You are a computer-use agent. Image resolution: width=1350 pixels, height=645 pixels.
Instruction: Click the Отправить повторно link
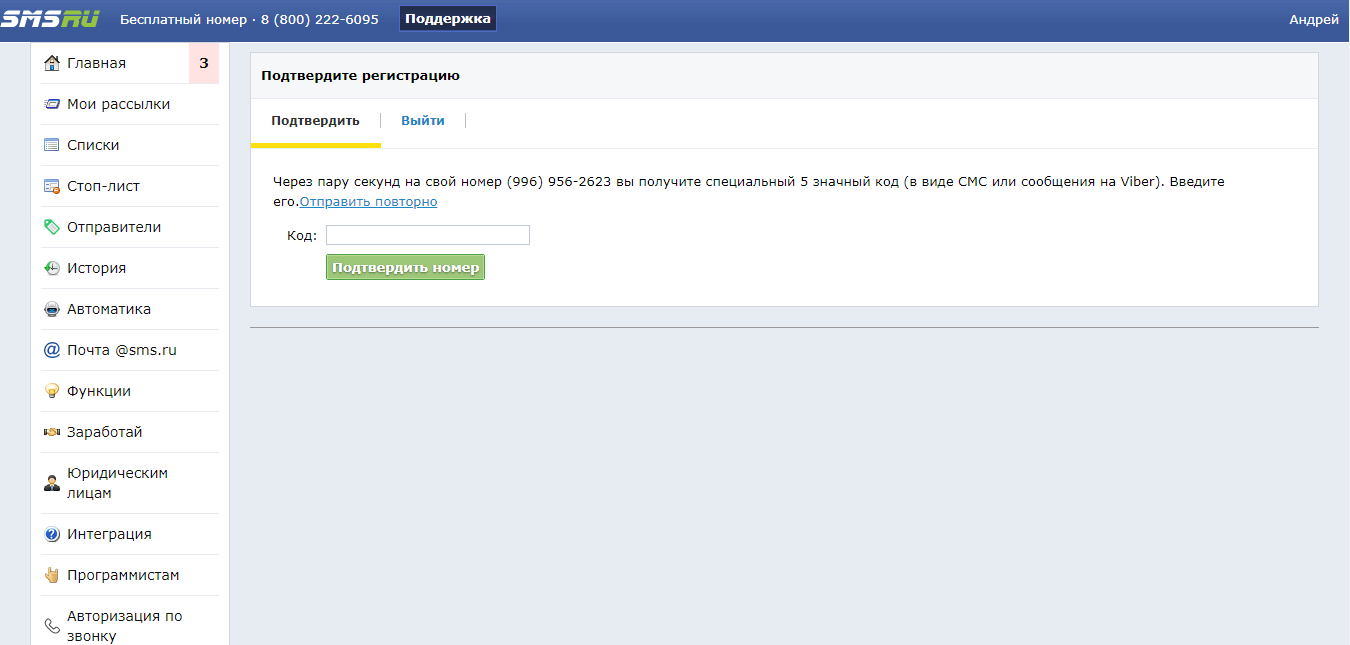click(368, 202)
